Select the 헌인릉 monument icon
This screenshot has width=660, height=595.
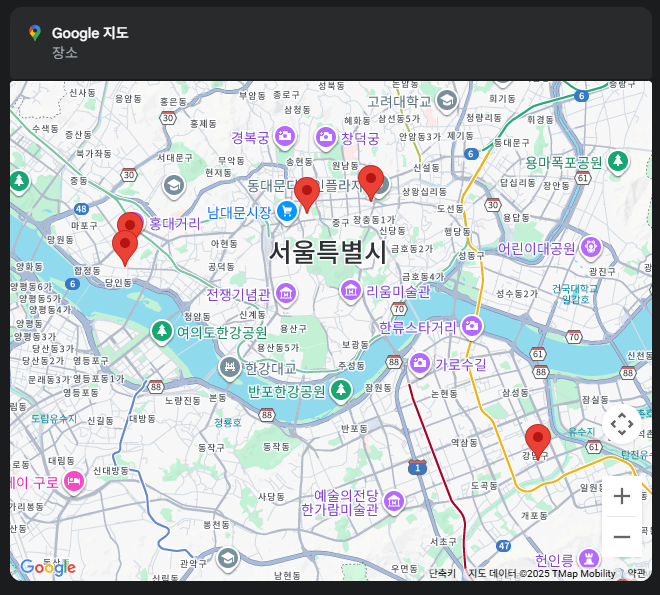tap(589, 559)
